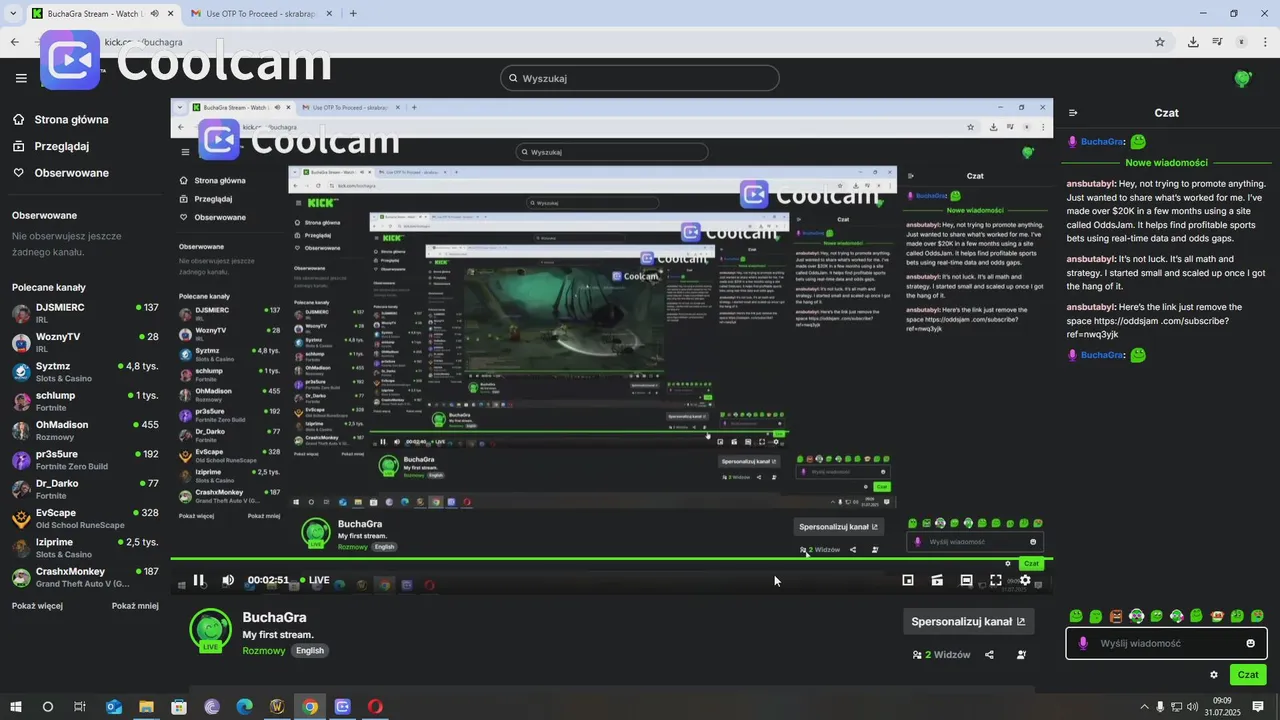Jump to live by clicking the LIVE indicator
Image resolution: width=1280 pixels, height=720 pixels.
click(314, 580)
